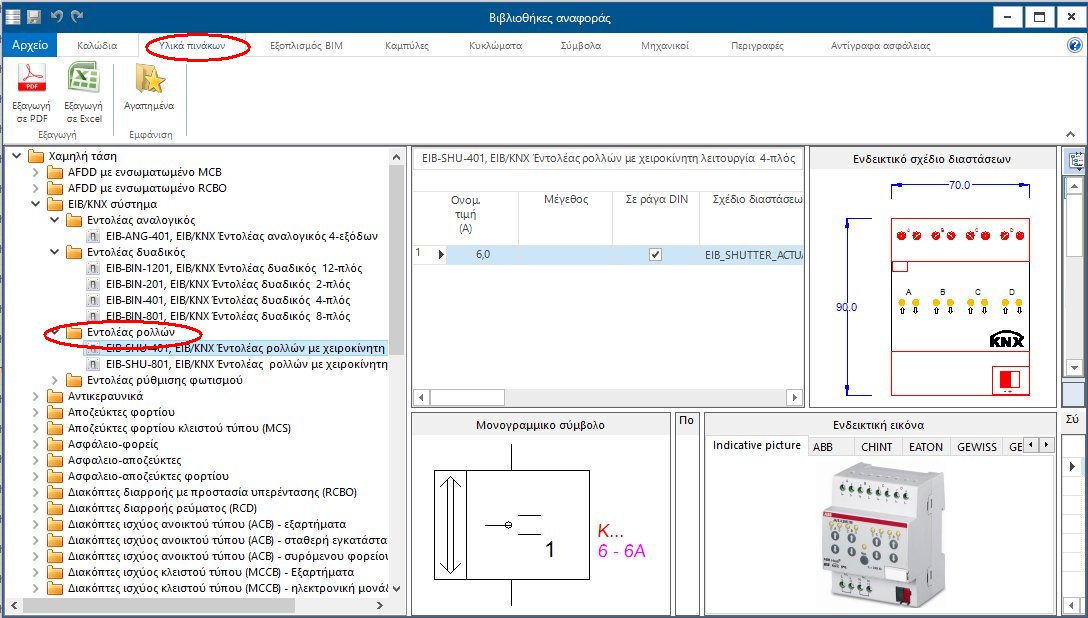This screenshot has width=1088, height=618.
Task: Uncheck DIN rail option for EIB-SHU-401
Action: (x=655, y=254)
